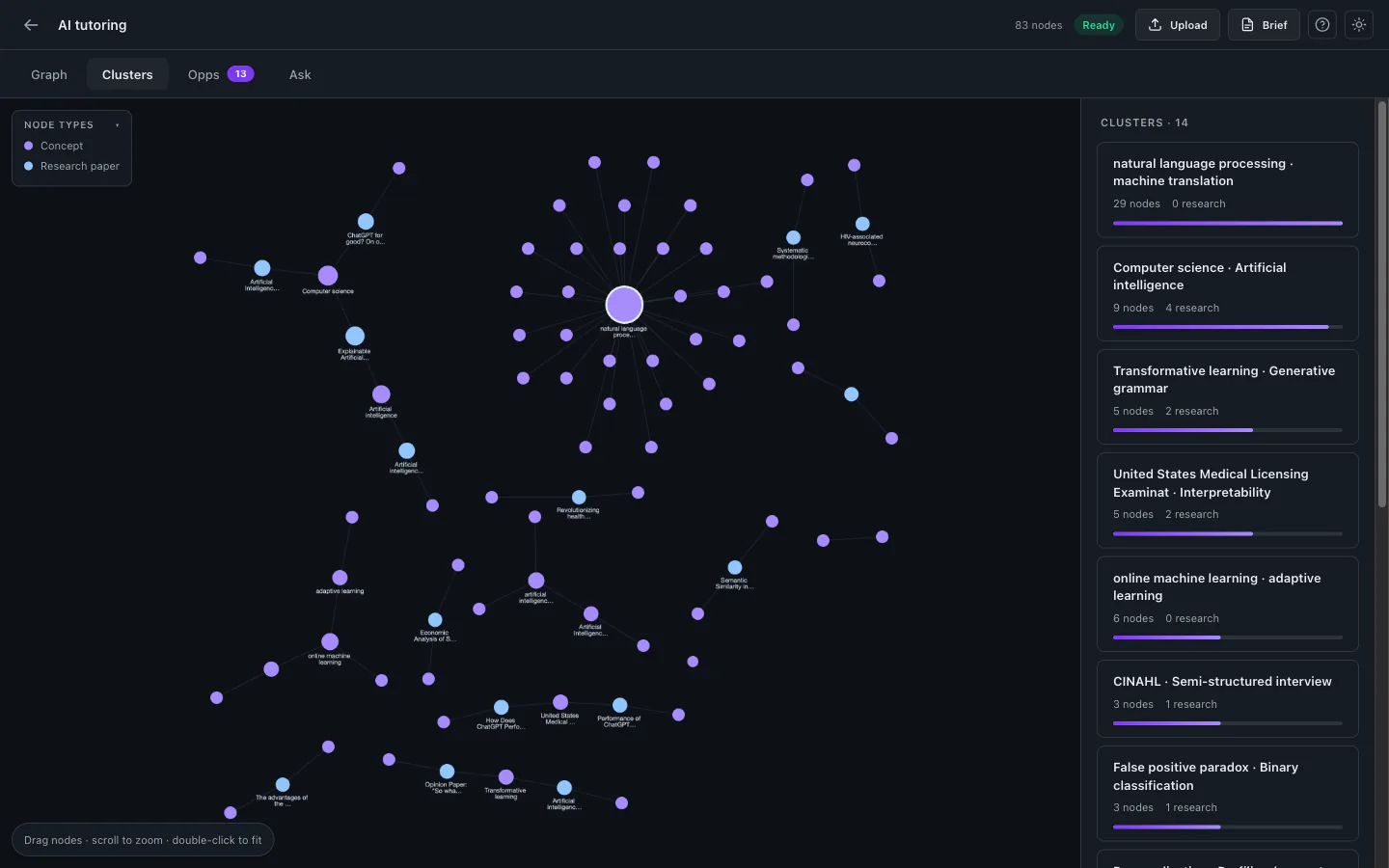This screenshot has width=1389, height=868.
Task: Click the ChatGPT for good? paper node
Action: point(366,222)
